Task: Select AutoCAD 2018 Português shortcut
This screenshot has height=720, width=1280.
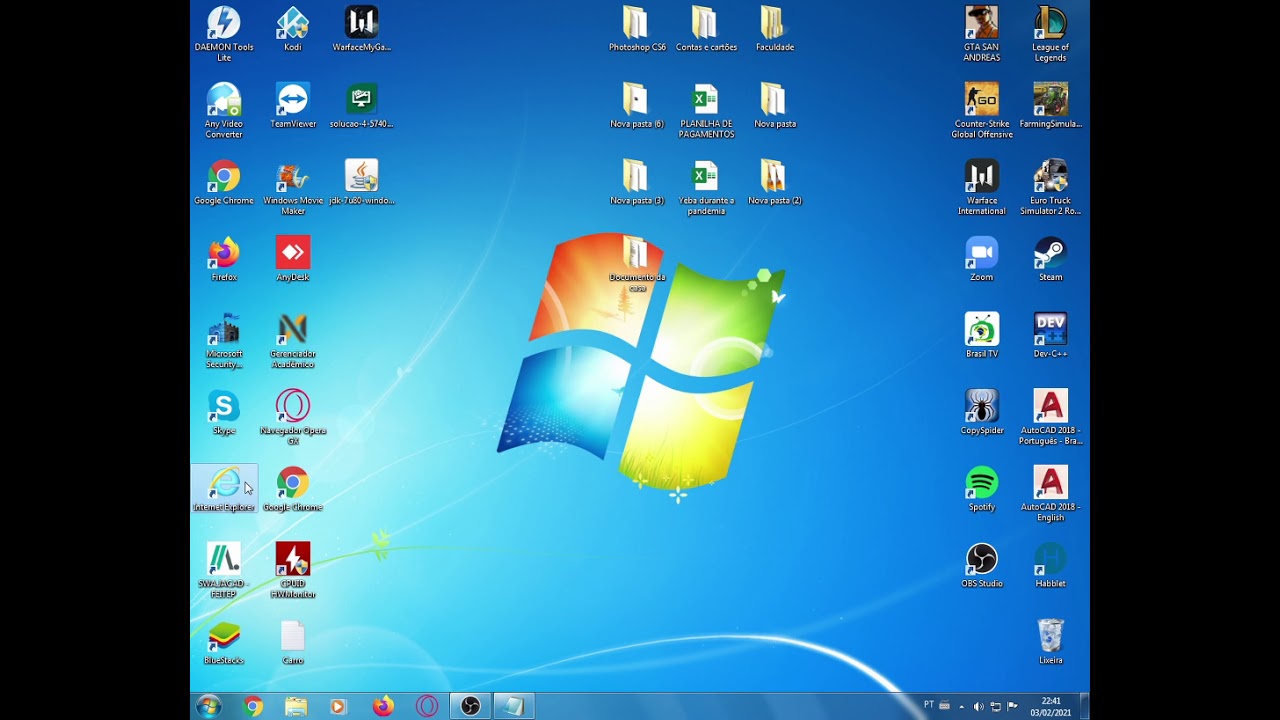Action: [1050, 417]
